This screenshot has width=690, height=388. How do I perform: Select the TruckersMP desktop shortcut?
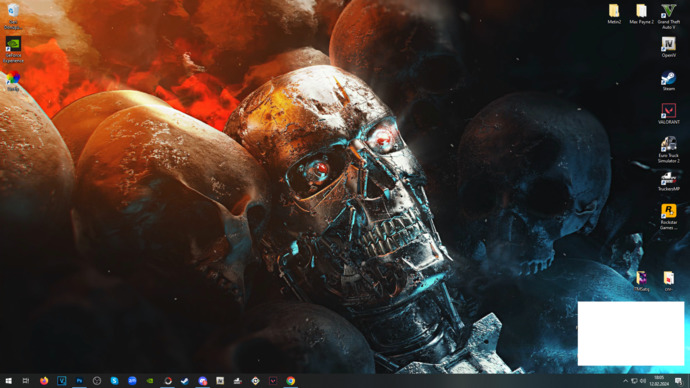click(668, 181)
